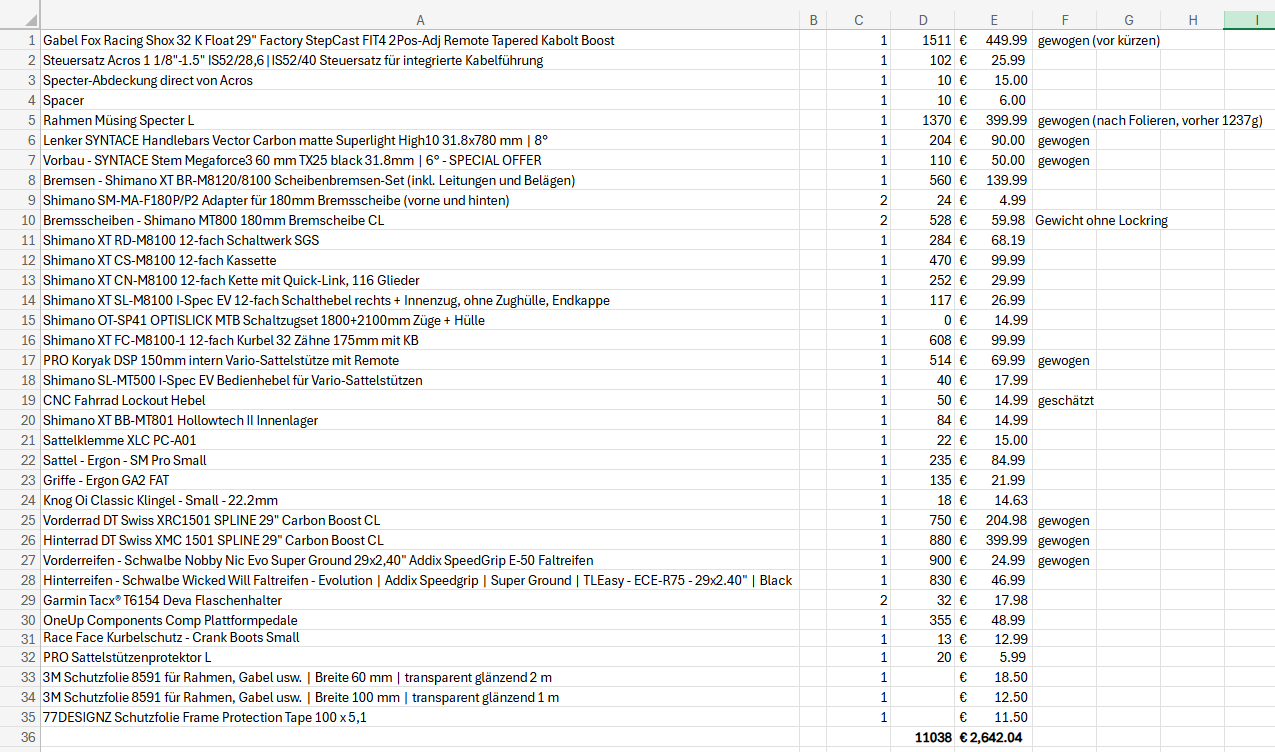Screen dimensions: 1275x752
Task: Select row 5 header
Action: pyautogui.click(x=20, y=120)
